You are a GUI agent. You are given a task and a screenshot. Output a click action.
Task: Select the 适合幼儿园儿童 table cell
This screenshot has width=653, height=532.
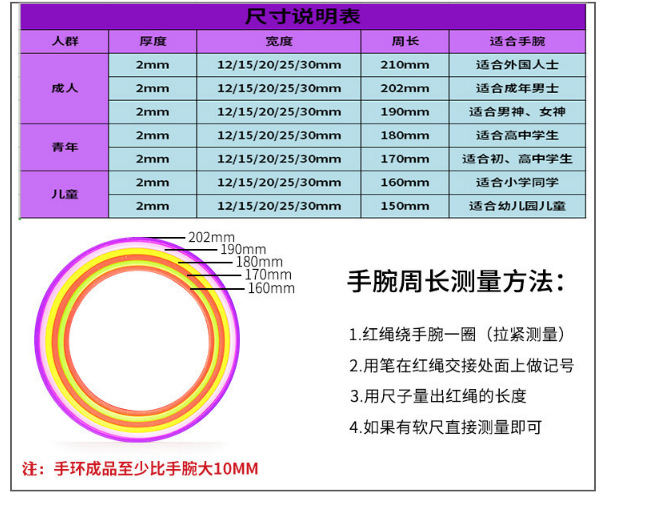click(x=516, y=206)
